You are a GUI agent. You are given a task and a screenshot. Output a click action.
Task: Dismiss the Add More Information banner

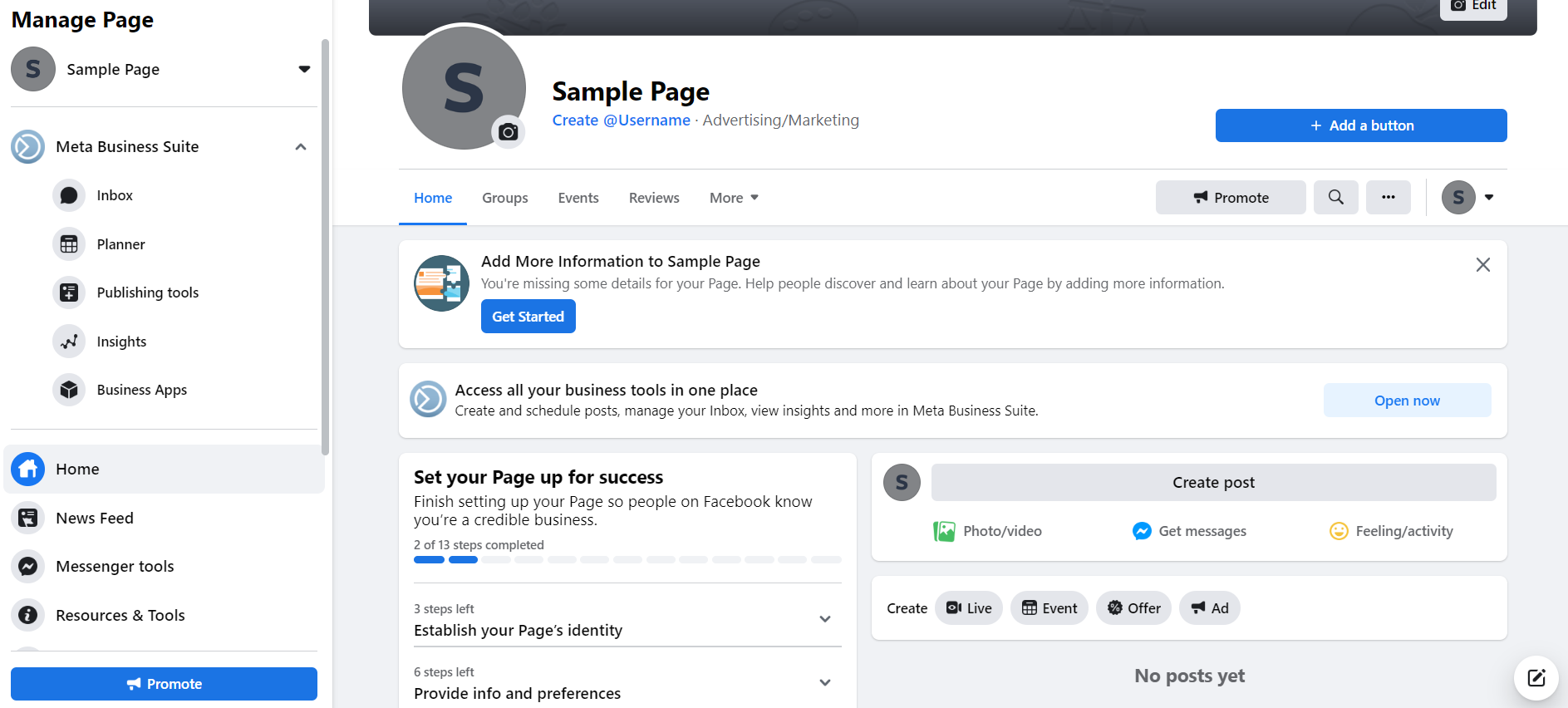tap(1482, 265)
